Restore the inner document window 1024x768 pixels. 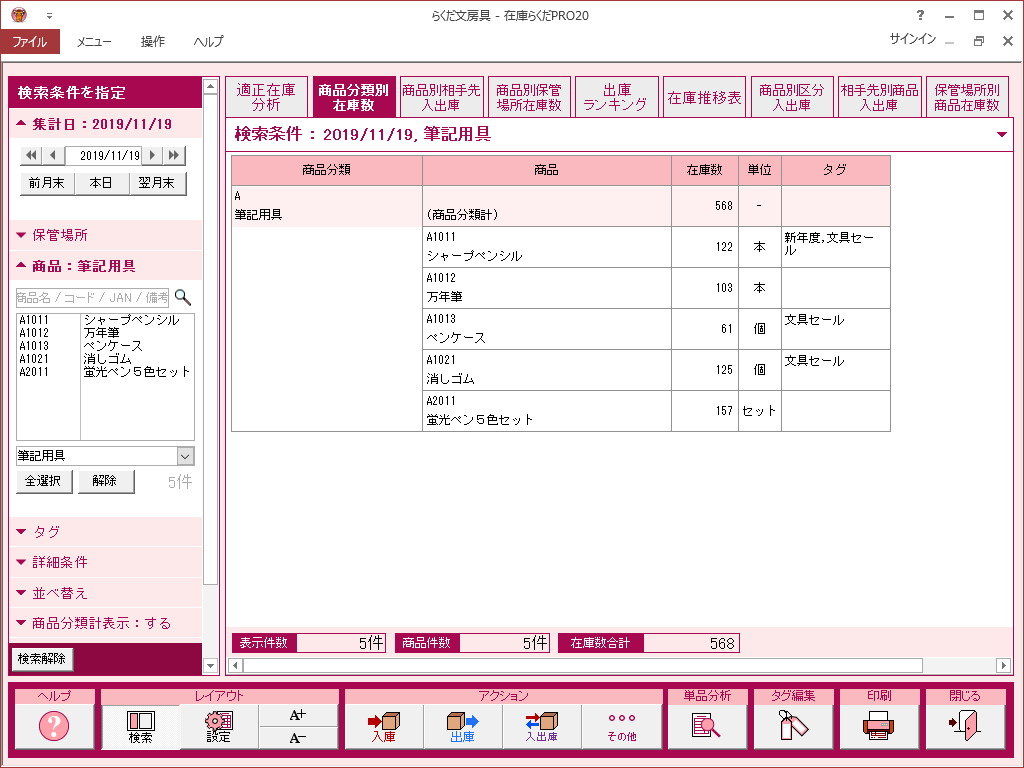[978, 41]
